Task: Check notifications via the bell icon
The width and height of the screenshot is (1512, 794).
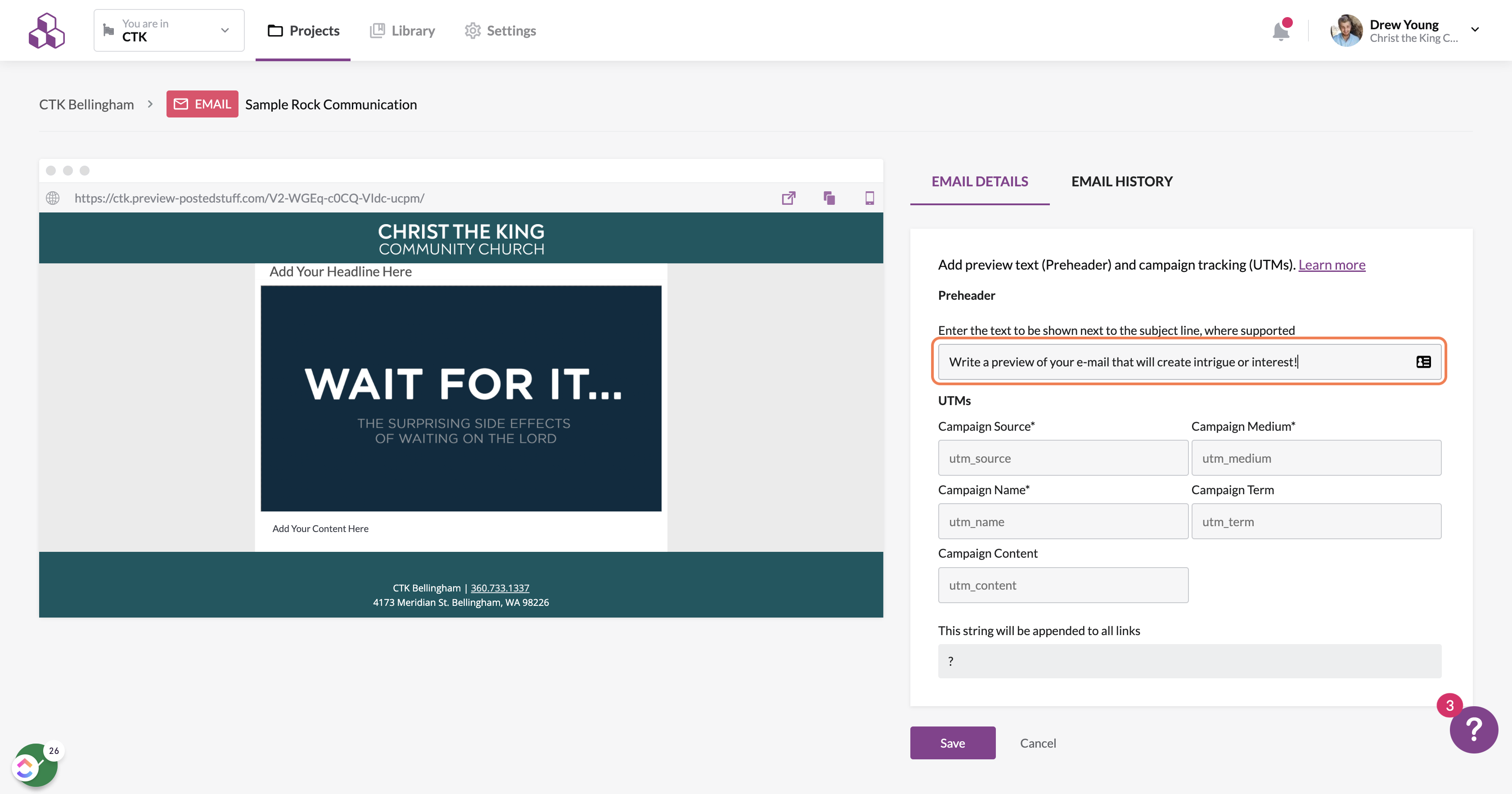Action: (x=1281, y=31)
